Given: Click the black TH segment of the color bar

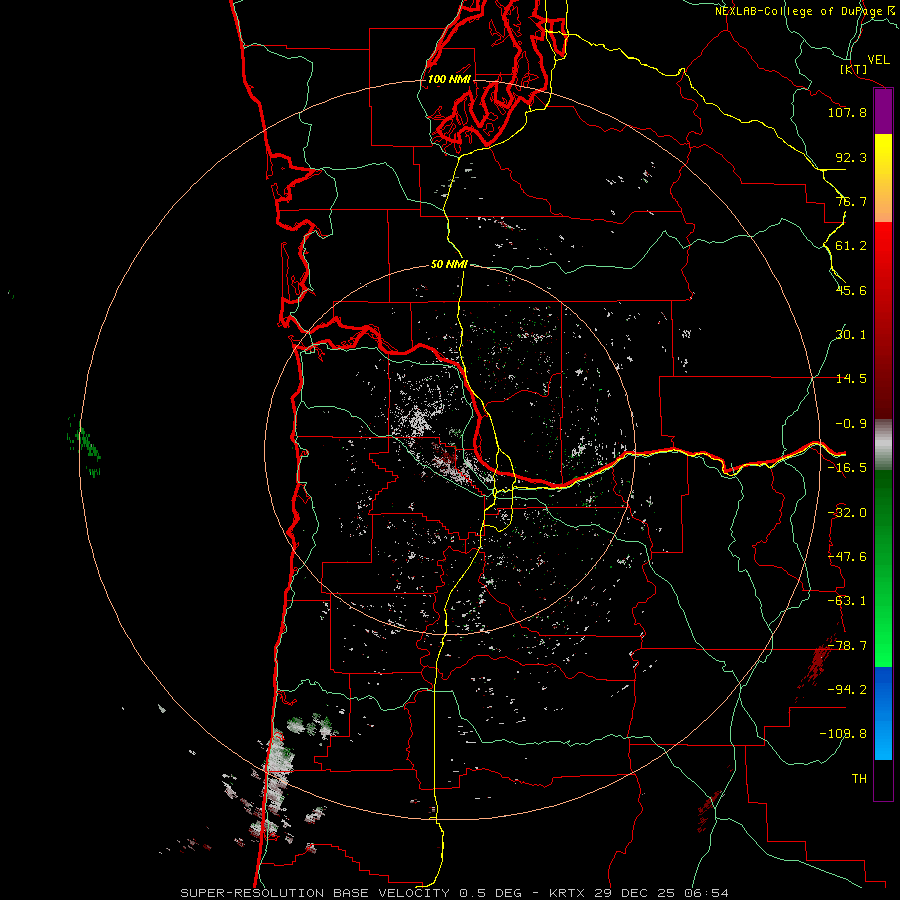Looking at the screenshot, I should (883, 780).
